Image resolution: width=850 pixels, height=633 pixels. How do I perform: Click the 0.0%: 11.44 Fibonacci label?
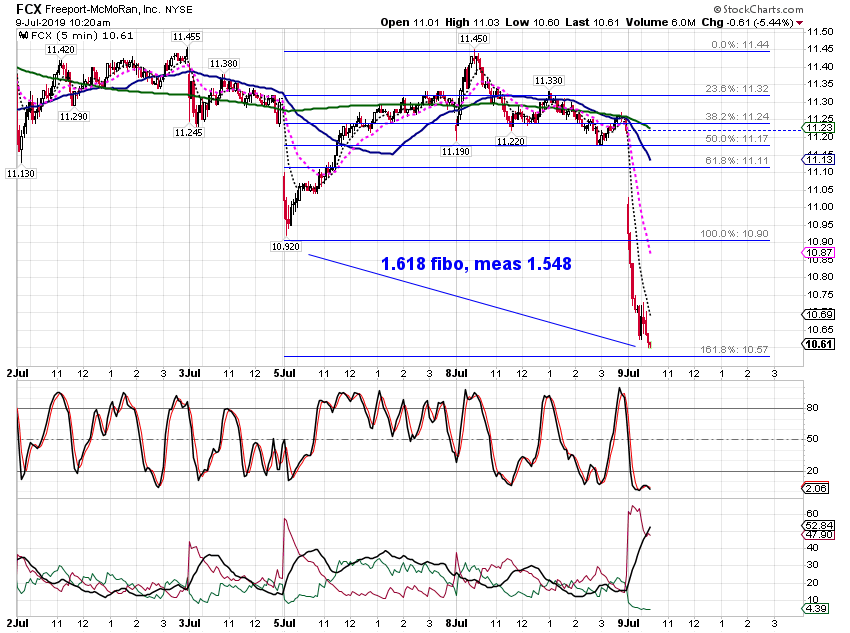[740, 45]
